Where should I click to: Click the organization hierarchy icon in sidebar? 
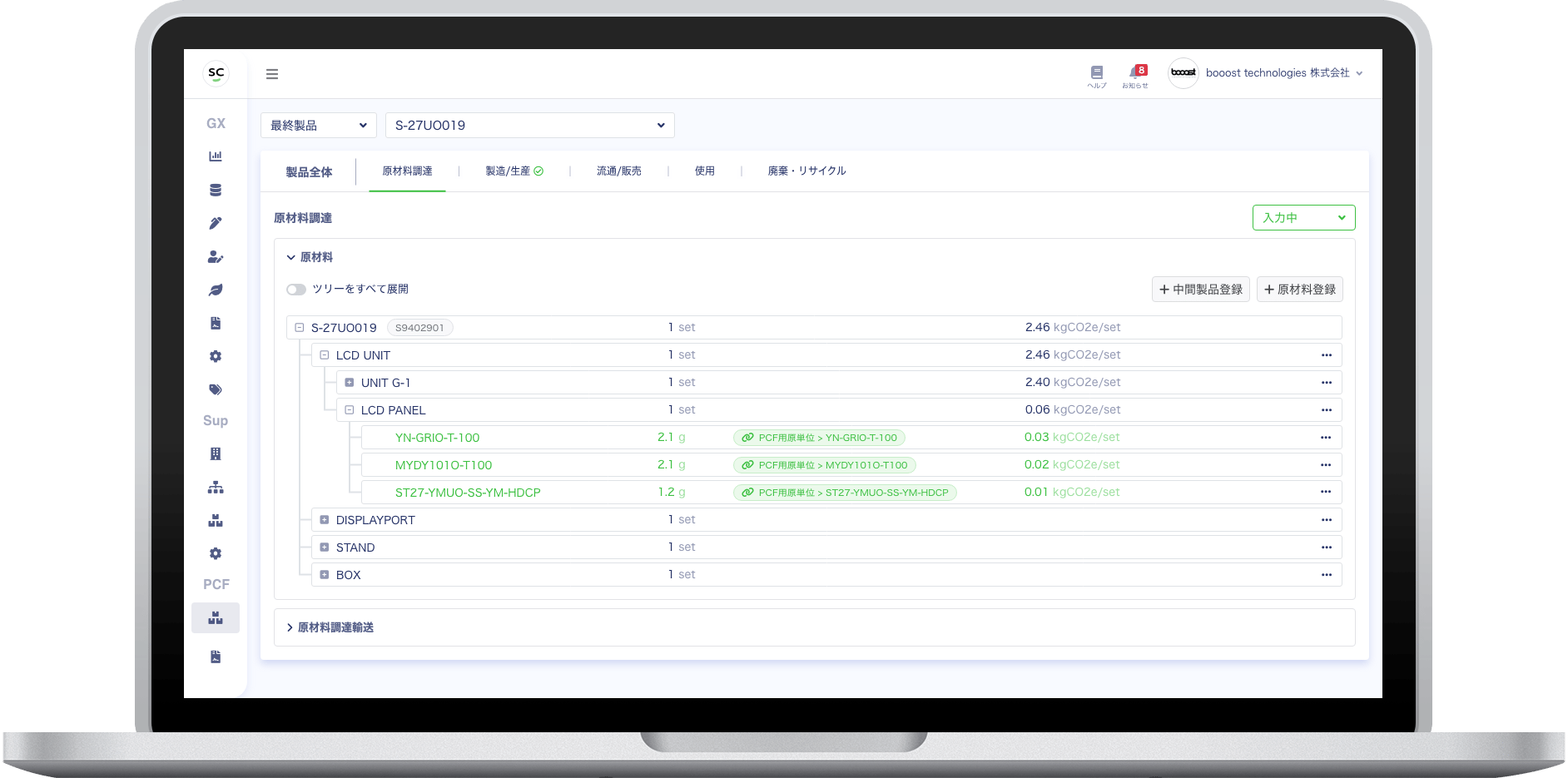pyautogui.click(x=216, y=488)
